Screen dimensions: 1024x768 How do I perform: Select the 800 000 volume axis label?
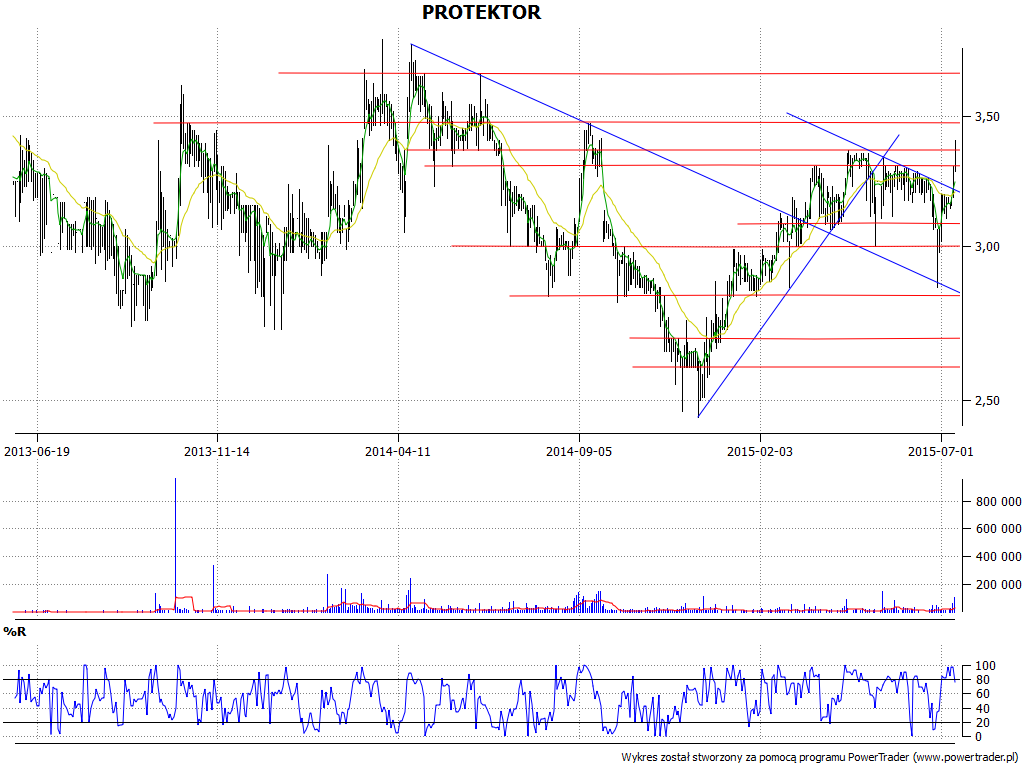(999, 502)
